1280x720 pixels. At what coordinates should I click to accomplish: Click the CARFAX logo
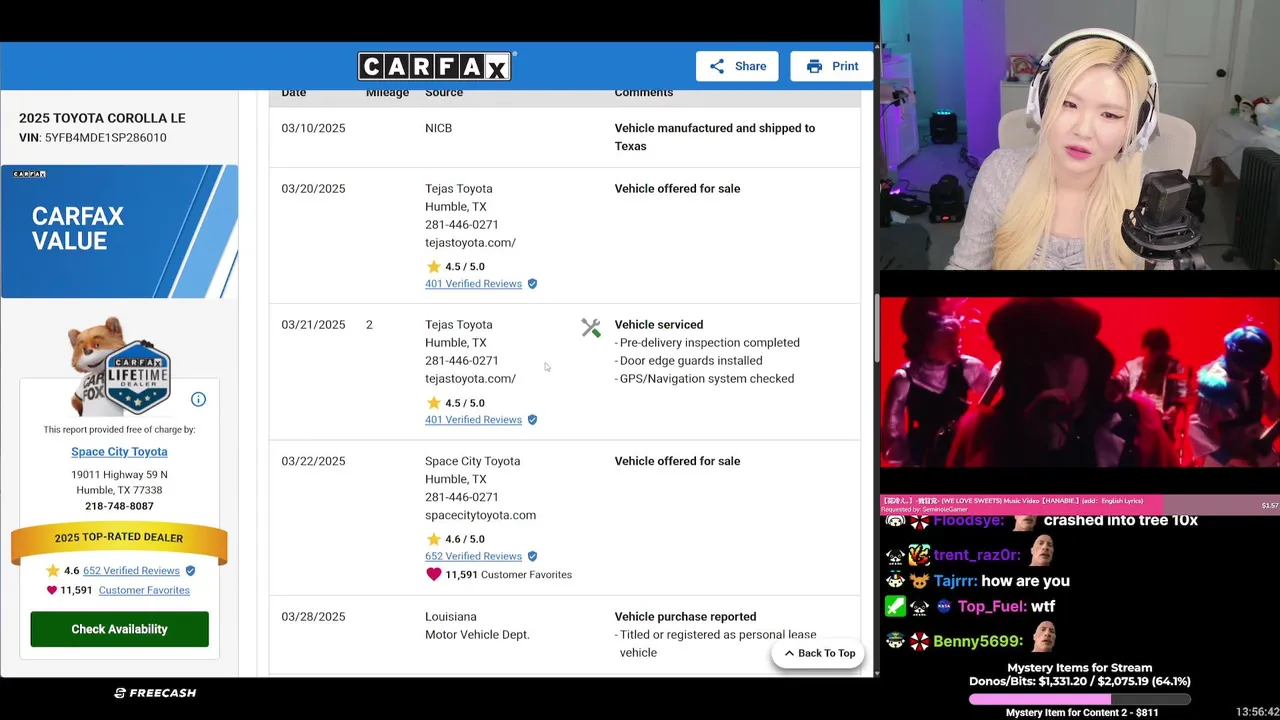pyautogui.click(x=435, y=66)
